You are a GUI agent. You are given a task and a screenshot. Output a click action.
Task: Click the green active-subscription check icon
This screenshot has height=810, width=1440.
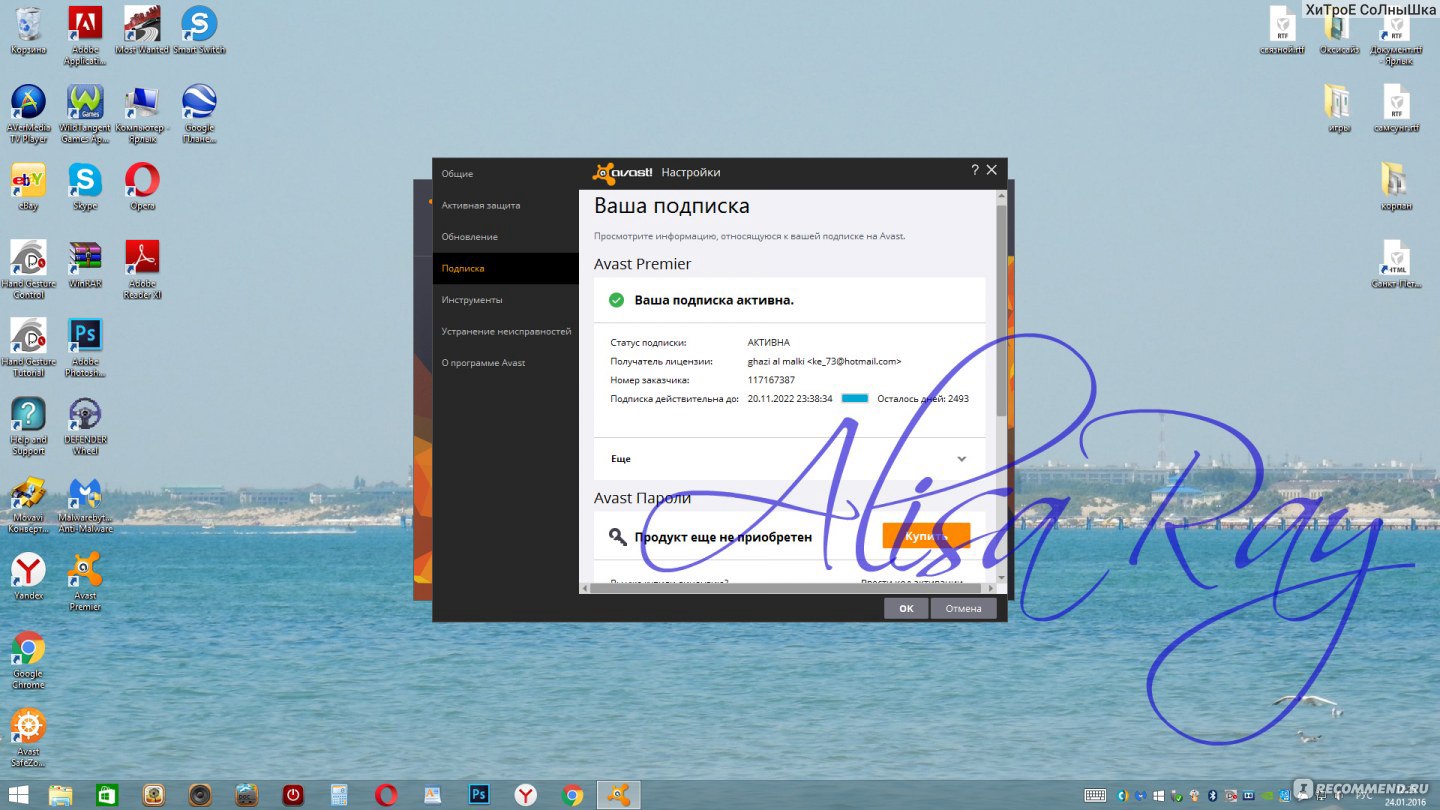click(617, 300)
